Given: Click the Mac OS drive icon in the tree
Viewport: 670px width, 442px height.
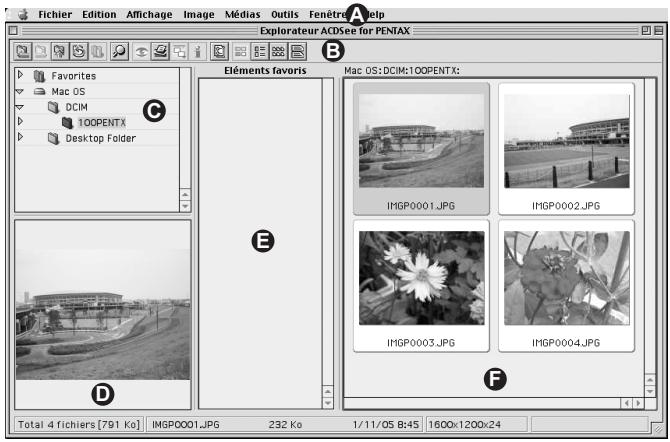Looking at the screenshot, I should pyautogui.click(x=40, y=91).
